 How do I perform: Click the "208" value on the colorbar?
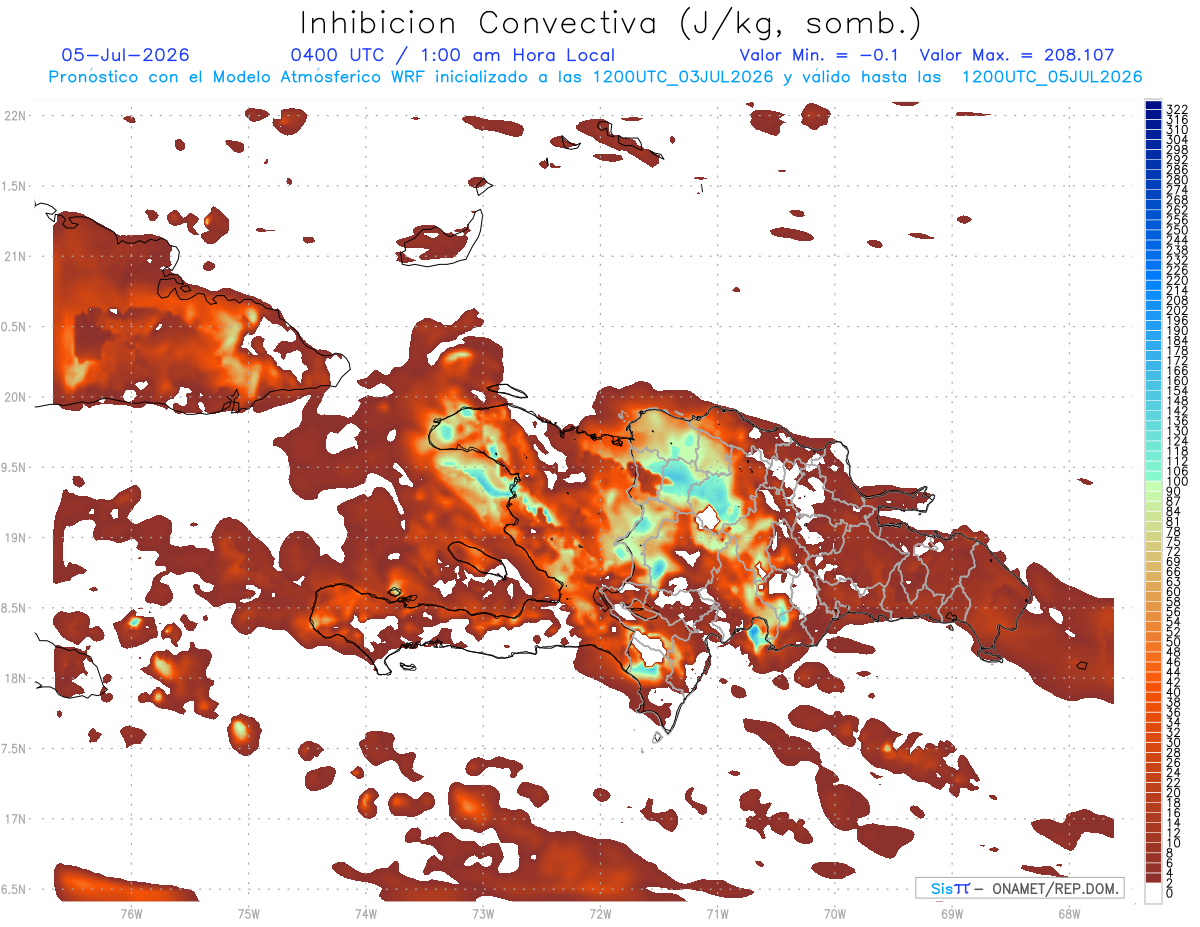click(x=1176, y=300)
